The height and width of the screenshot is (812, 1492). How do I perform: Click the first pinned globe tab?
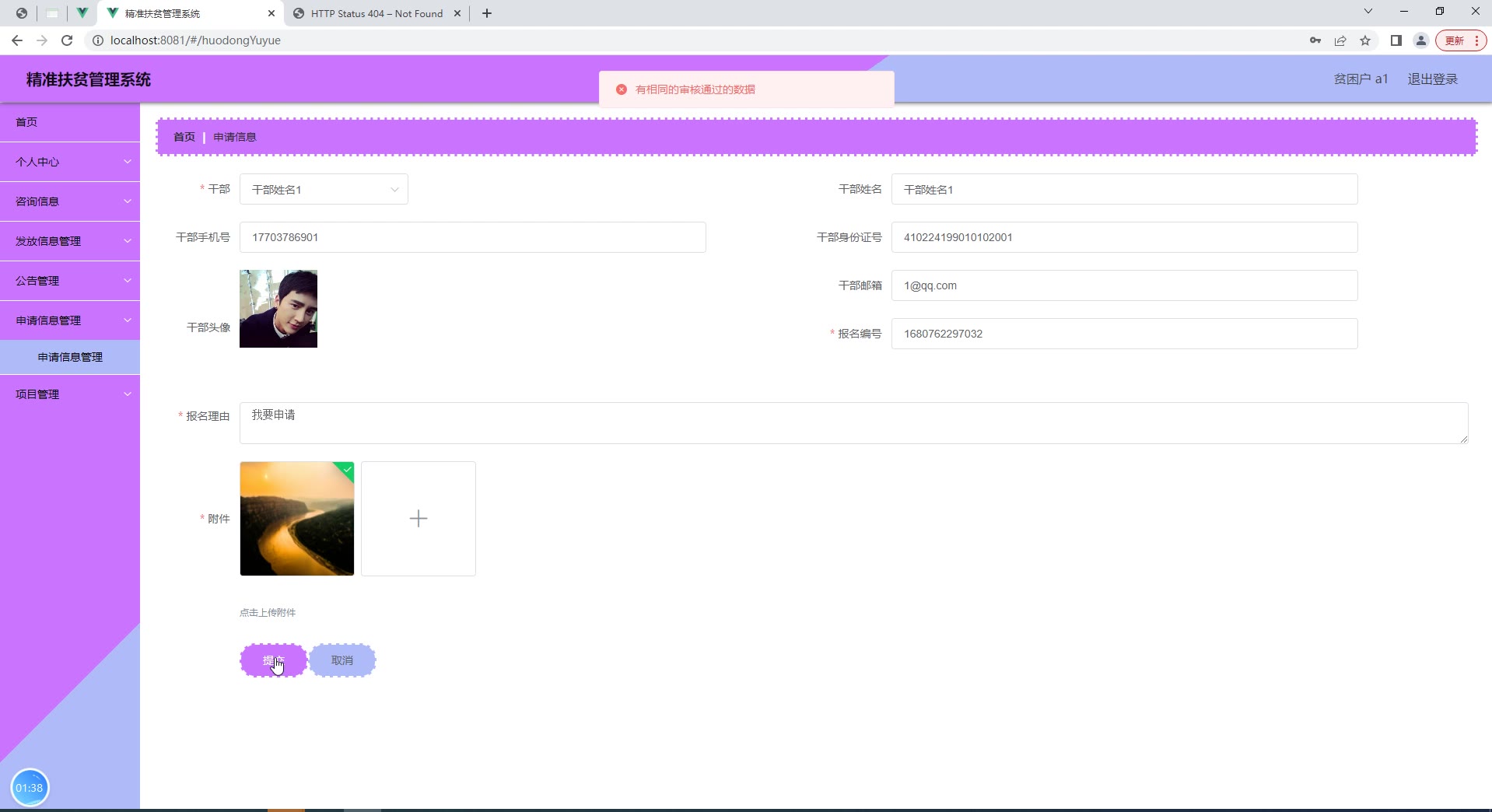coord(22,13)
